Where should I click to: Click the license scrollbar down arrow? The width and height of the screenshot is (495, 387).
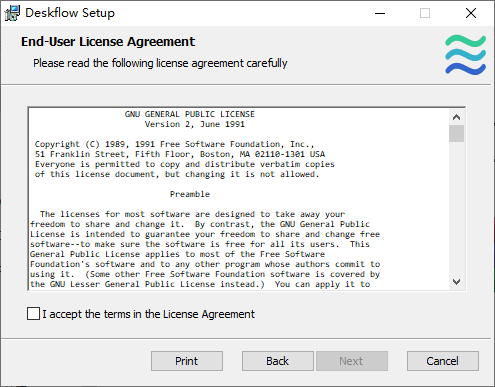coord(456,282)
